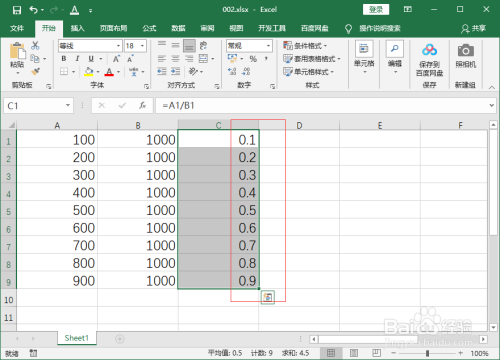Increase indent
The width and height of the screenshot is (500, 360).
175,71
